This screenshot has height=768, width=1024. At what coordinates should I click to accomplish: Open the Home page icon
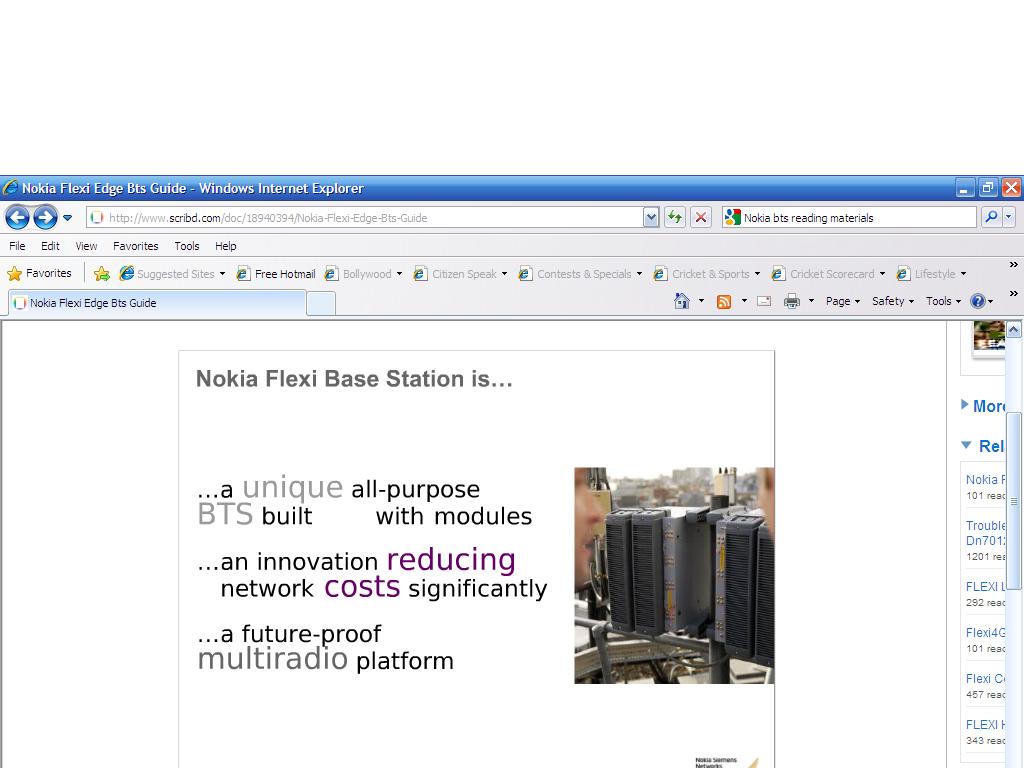tap(682, 301)
